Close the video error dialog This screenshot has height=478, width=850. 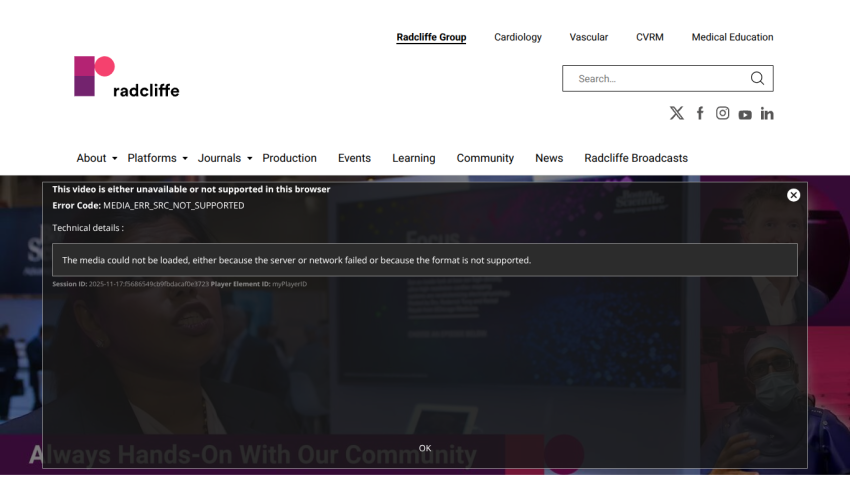coord(793,195)
